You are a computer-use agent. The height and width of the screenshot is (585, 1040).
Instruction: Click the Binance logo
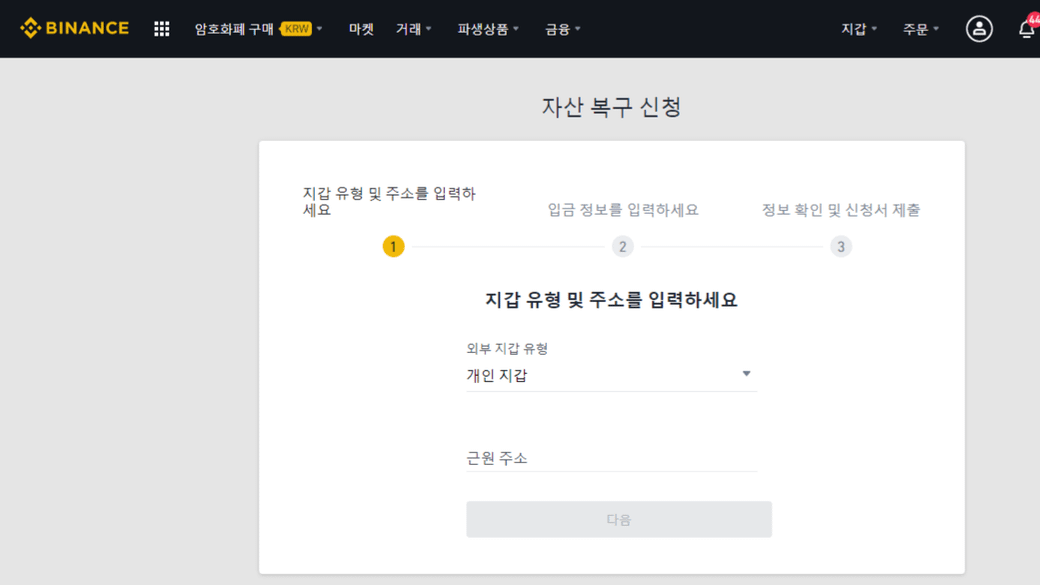click(75, 28)
